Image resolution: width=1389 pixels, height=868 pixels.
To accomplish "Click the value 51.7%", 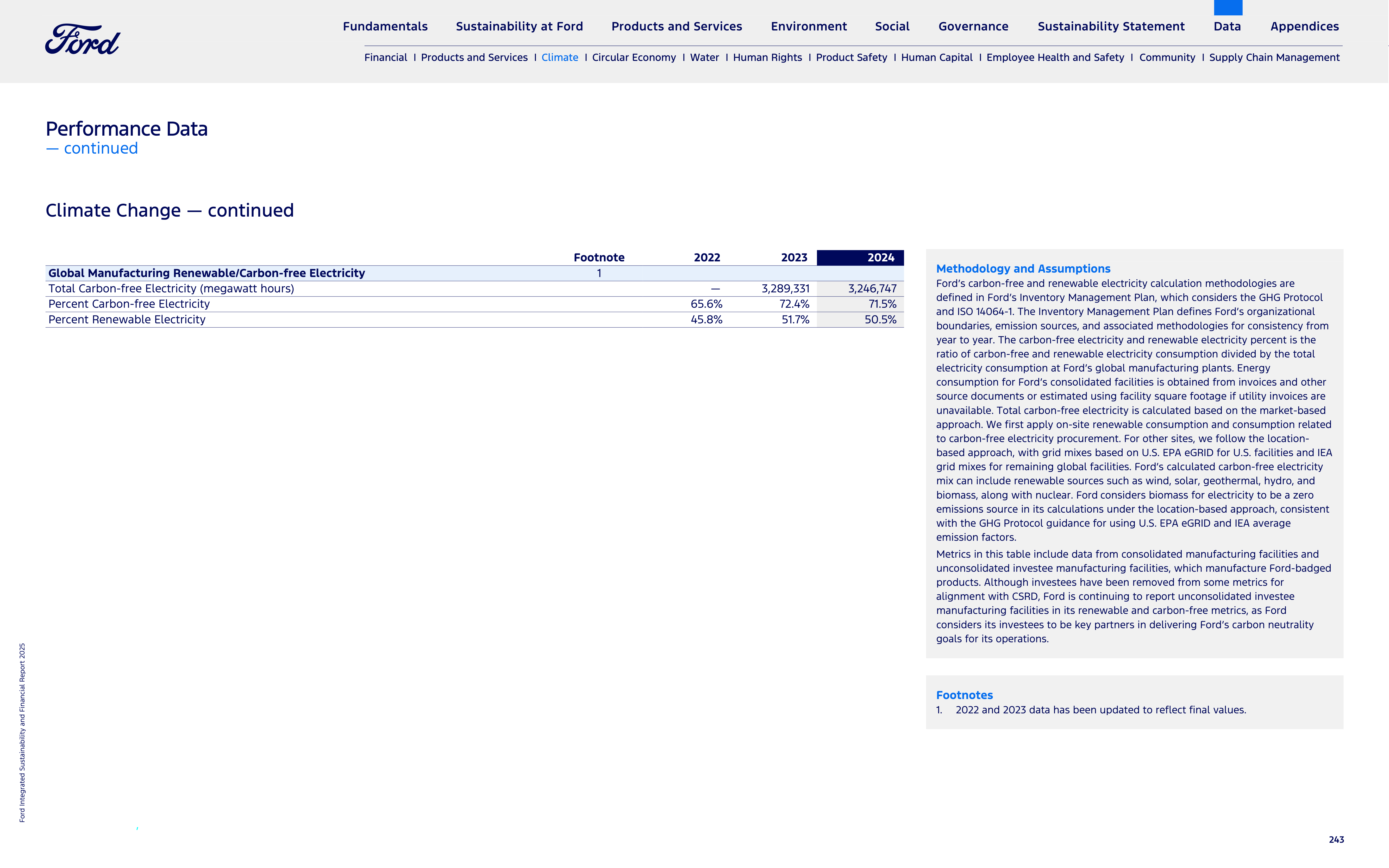I will [795, 320].
